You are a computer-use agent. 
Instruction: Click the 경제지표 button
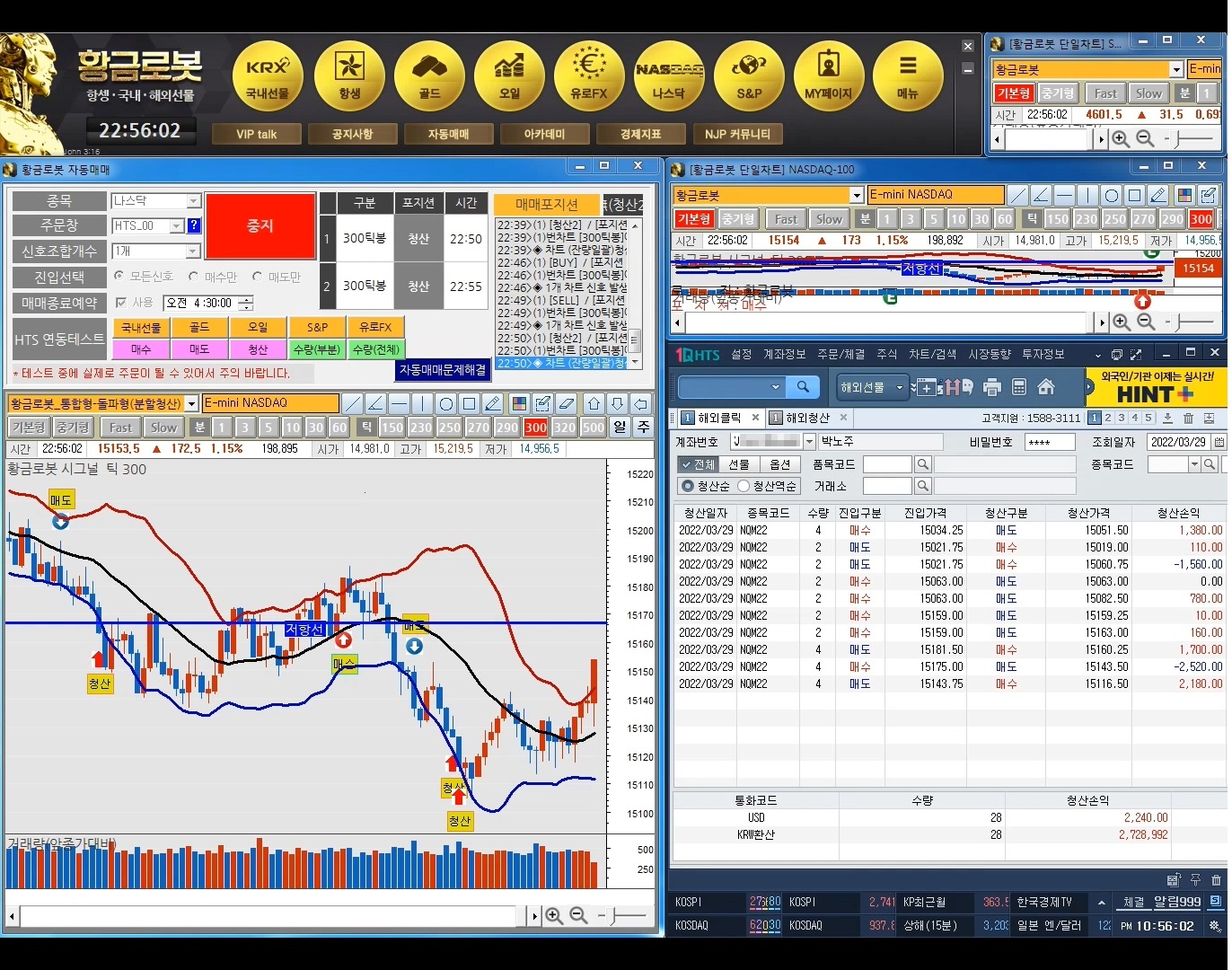(641, 134)
